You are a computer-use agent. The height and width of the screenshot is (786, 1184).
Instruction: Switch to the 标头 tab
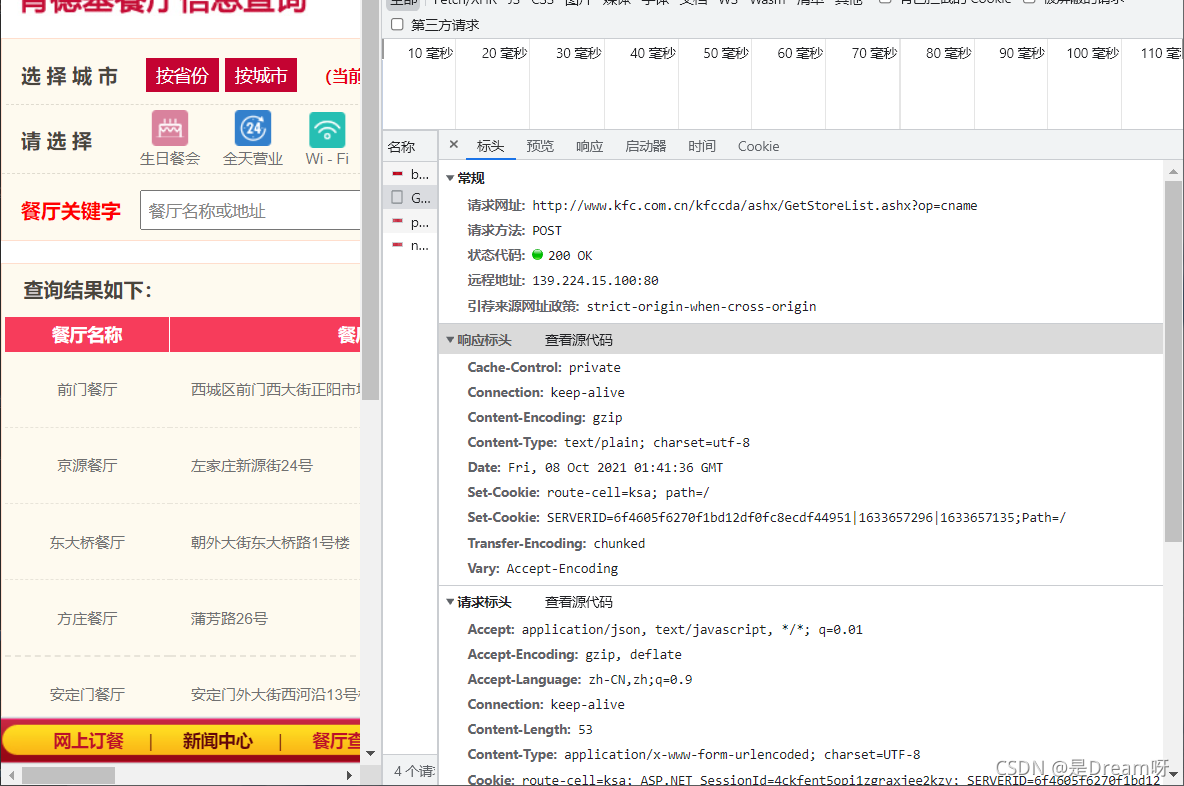490,146
